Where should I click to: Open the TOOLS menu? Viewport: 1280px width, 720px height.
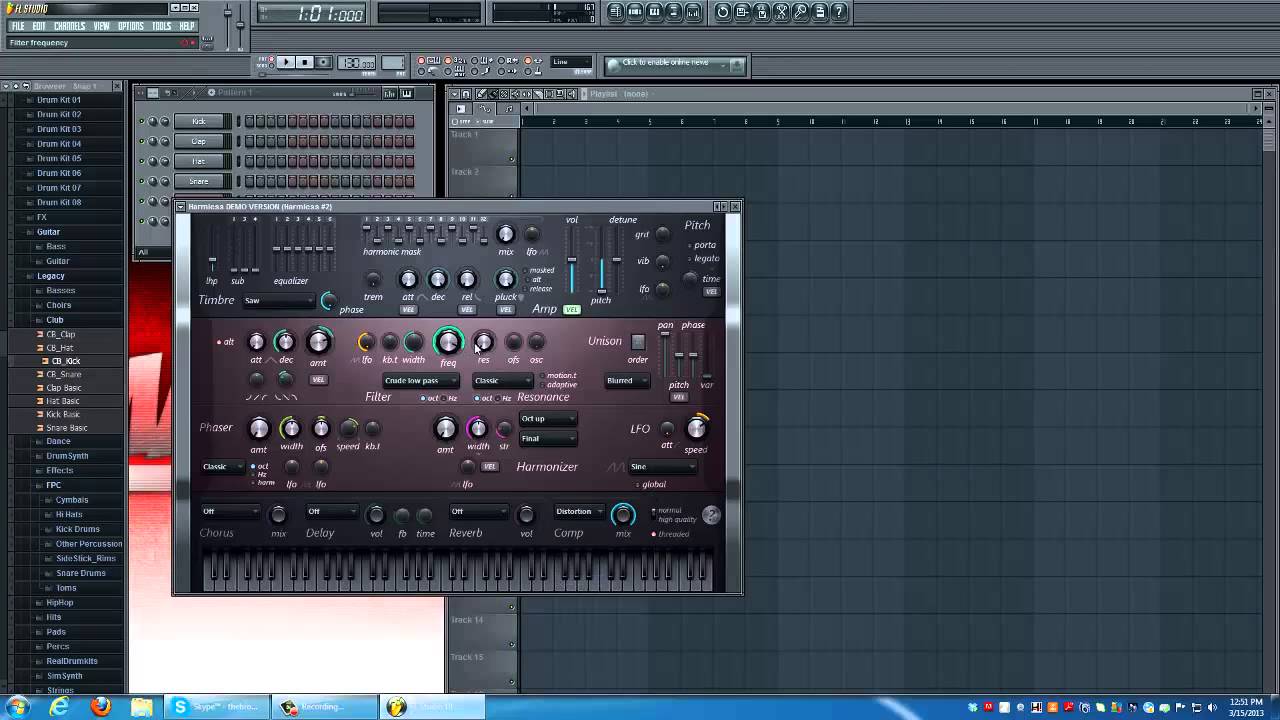tap(162, 26)
